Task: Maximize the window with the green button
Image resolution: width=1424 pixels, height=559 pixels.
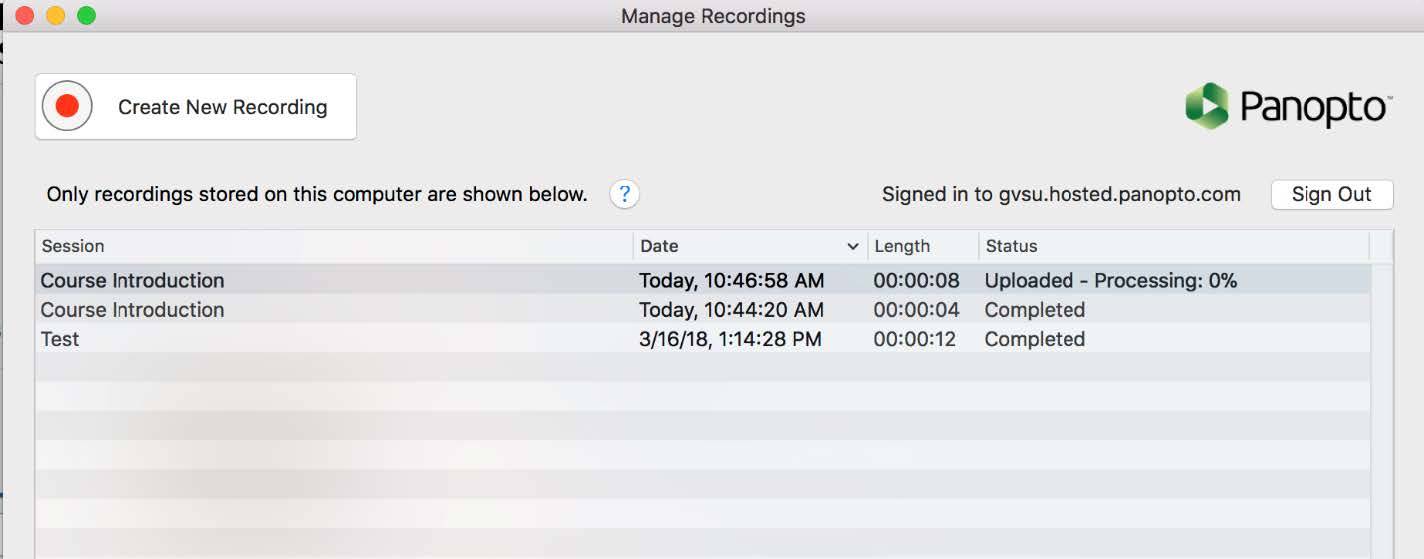Action: [87, 16]
